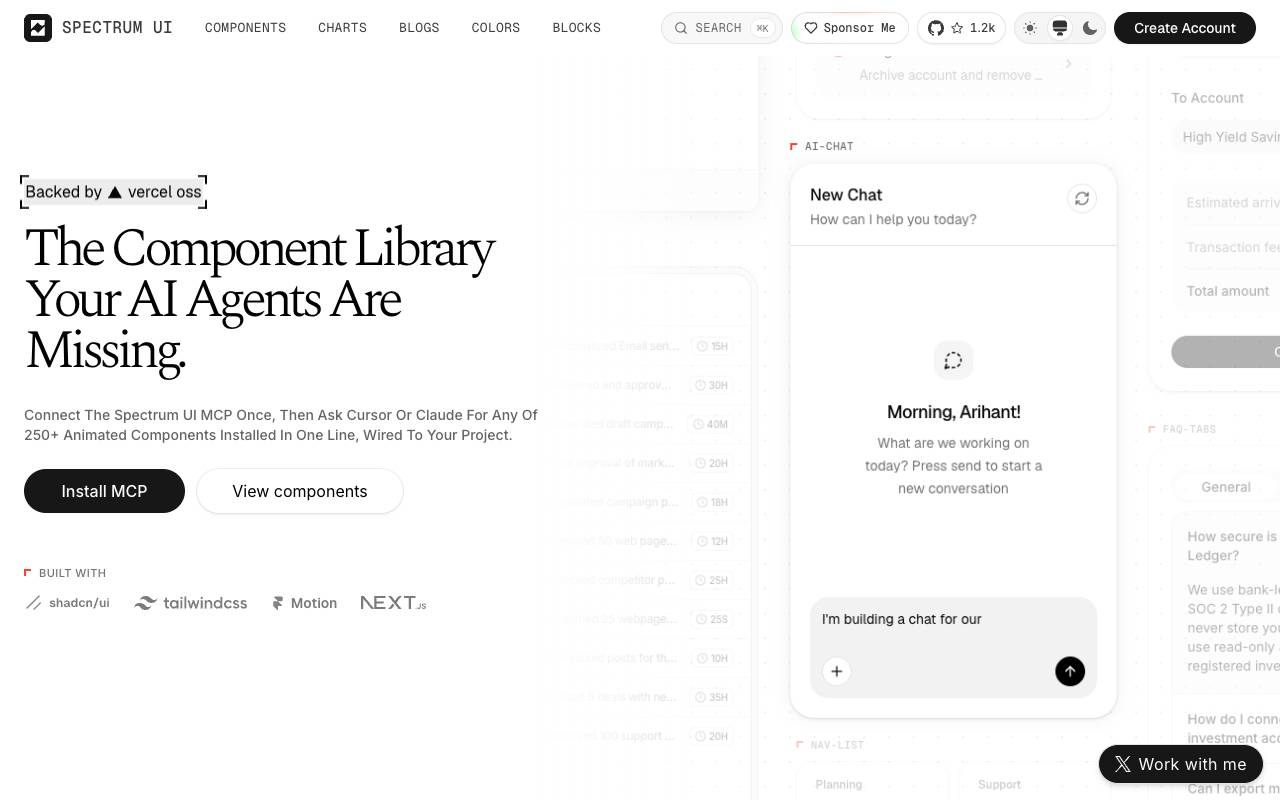
Task: Click the 15H time badge
Action: [713, 346]
